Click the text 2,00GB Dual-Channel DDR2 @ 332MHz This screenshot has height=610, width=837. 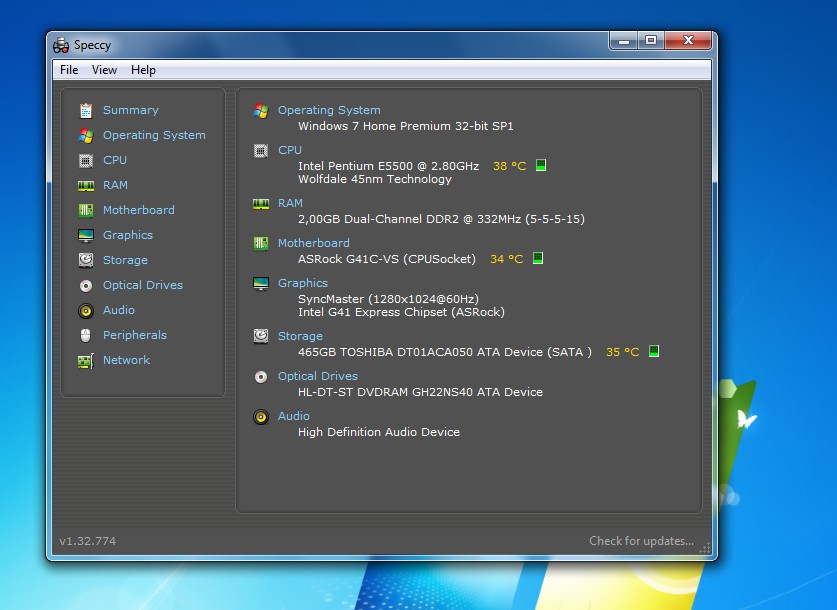tap(409, 219)
